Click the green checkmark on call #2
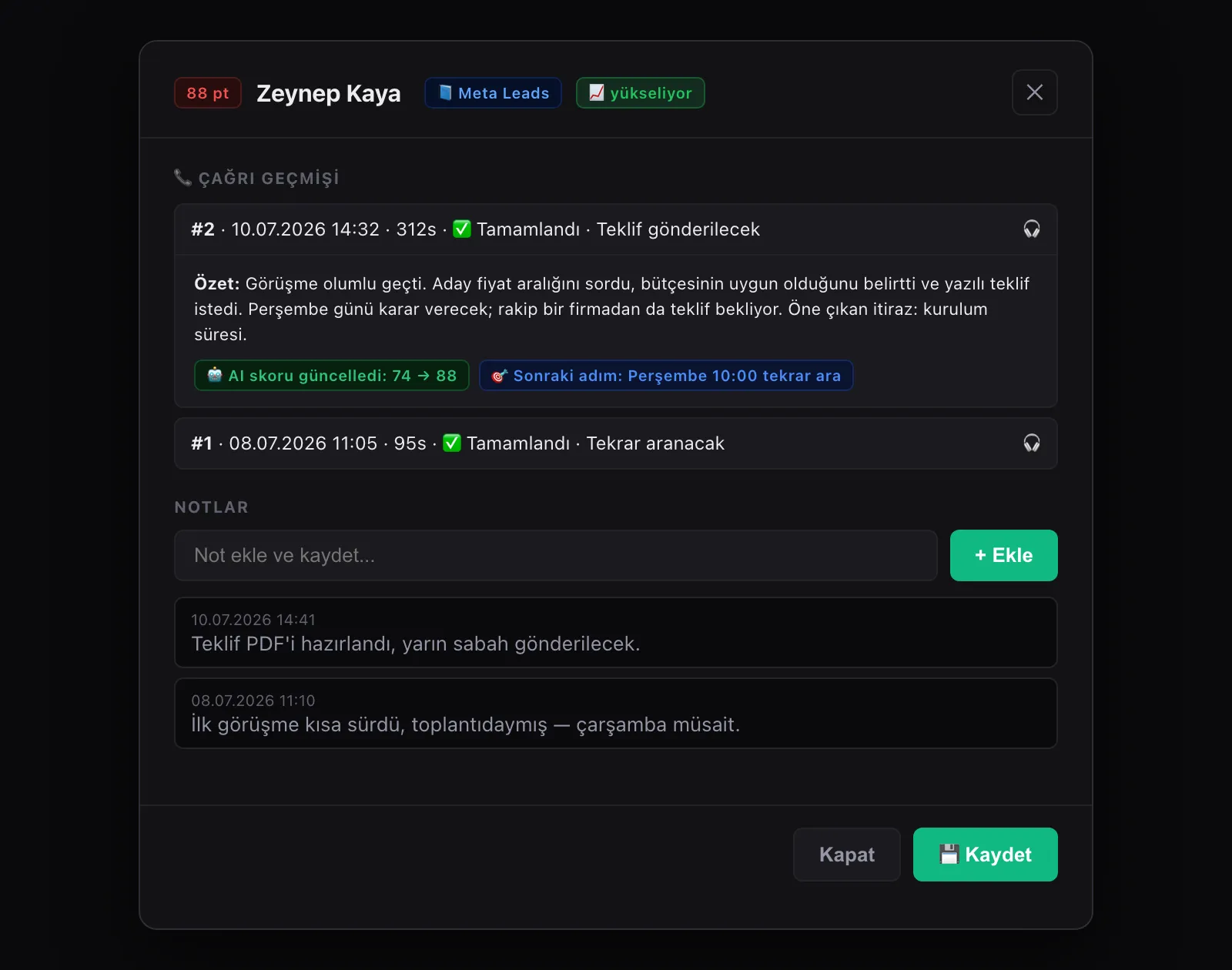Viewport: 1232px width, 970px height. [462, 229]
